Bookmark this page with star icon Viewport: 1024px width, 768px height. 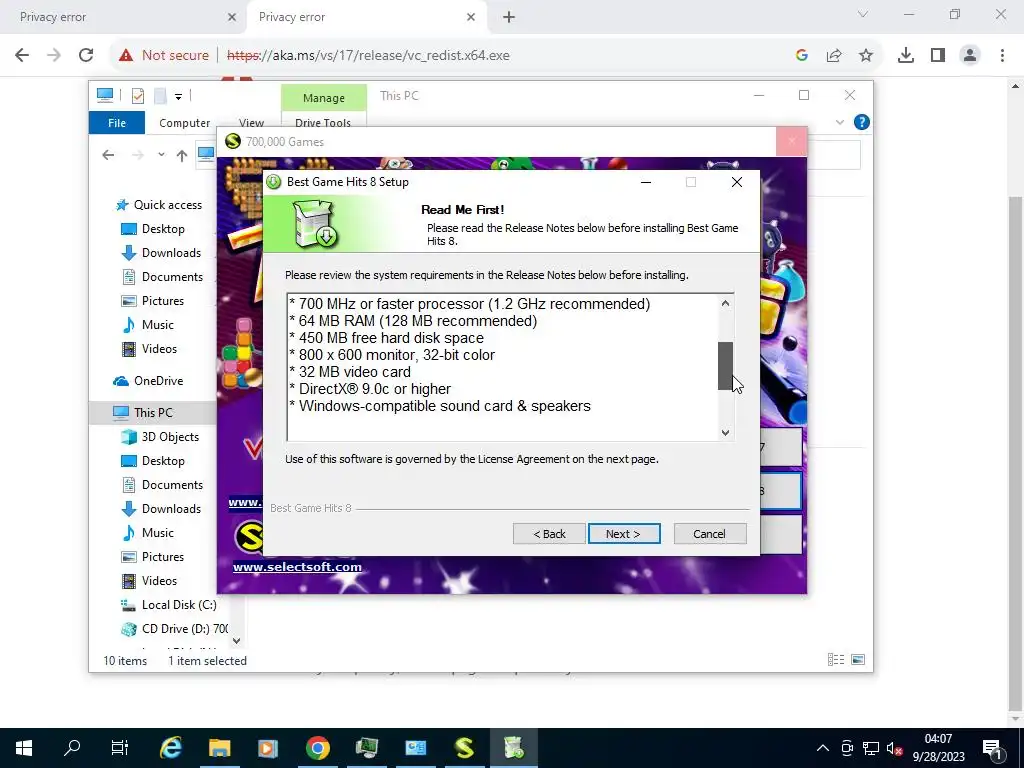[866, 55]
